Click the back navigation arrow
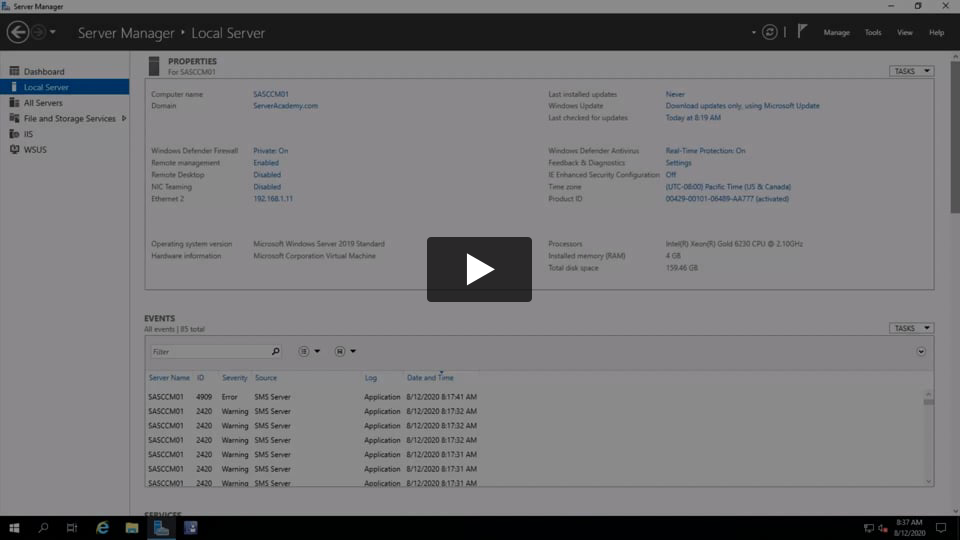 (x=17, y=32)
